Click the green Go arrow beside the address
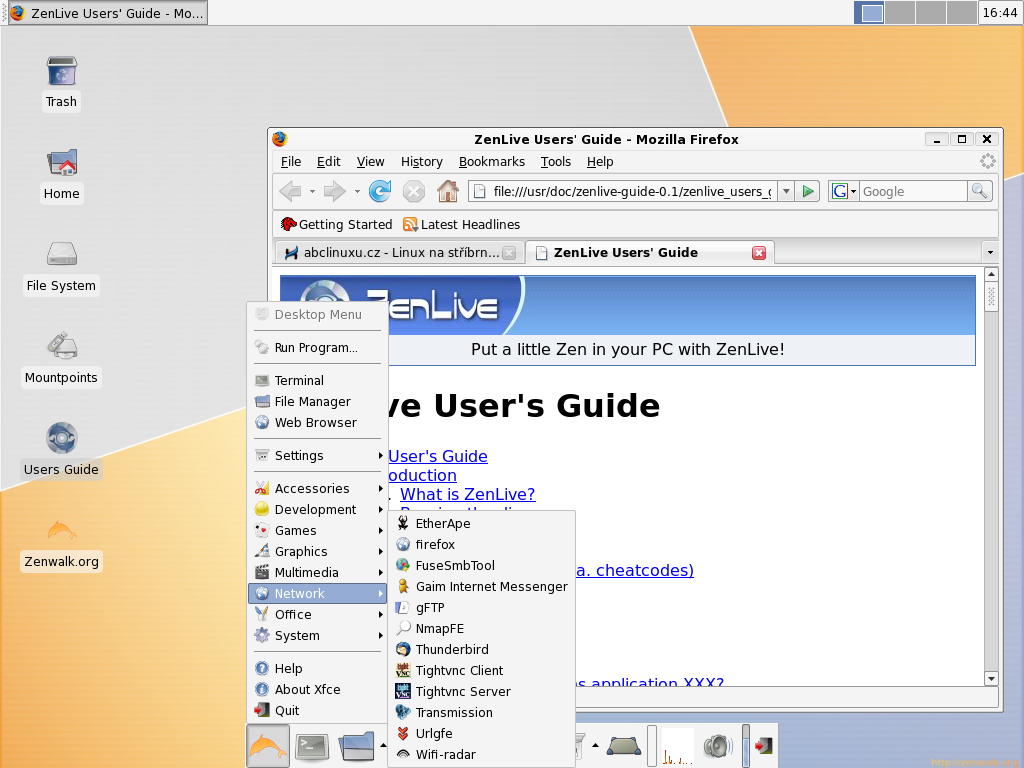The image size is (1024, 768). pos(808,191)
